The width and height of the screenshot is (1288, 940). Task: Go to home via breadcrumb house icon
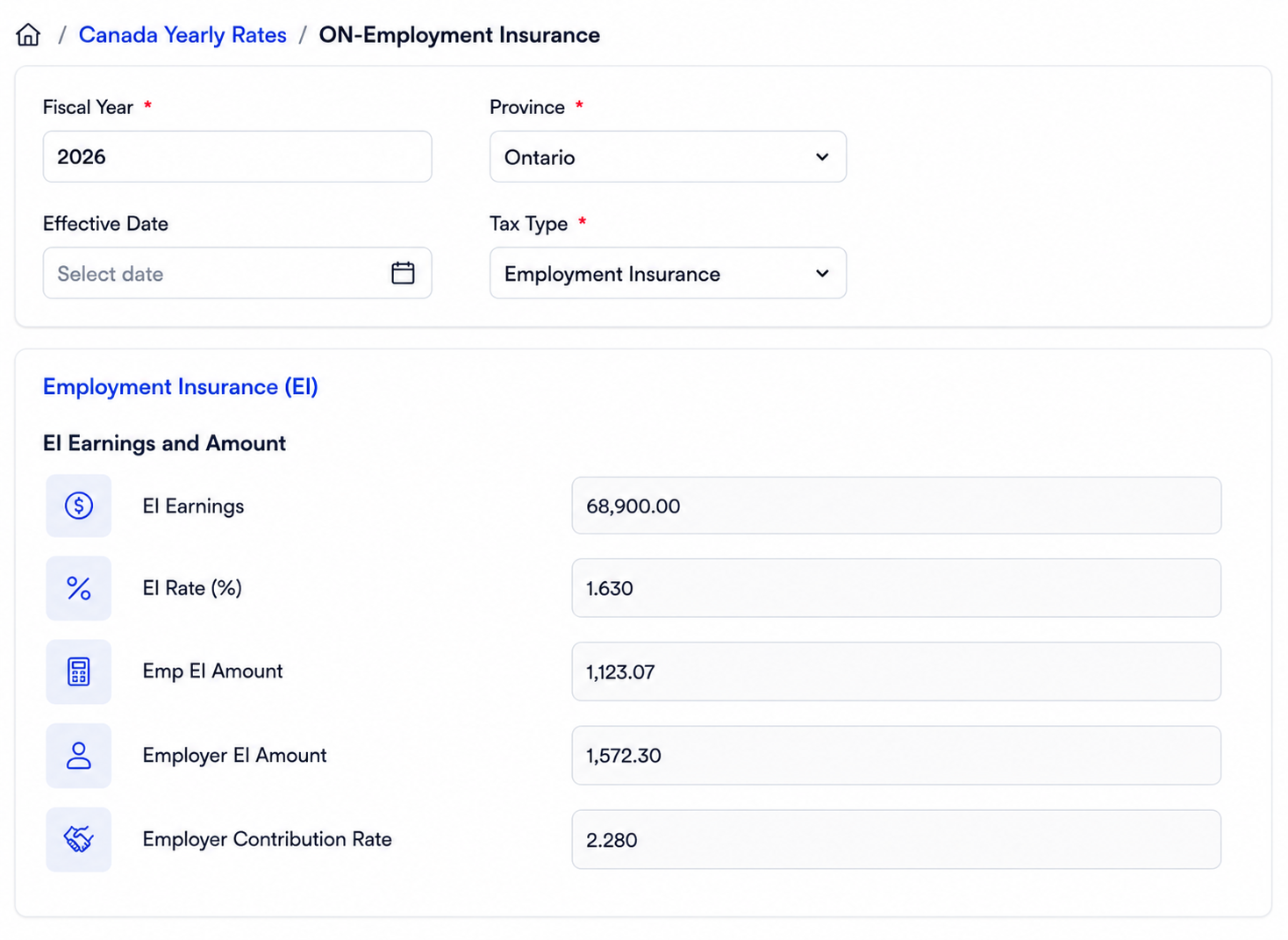coord(28,35)
